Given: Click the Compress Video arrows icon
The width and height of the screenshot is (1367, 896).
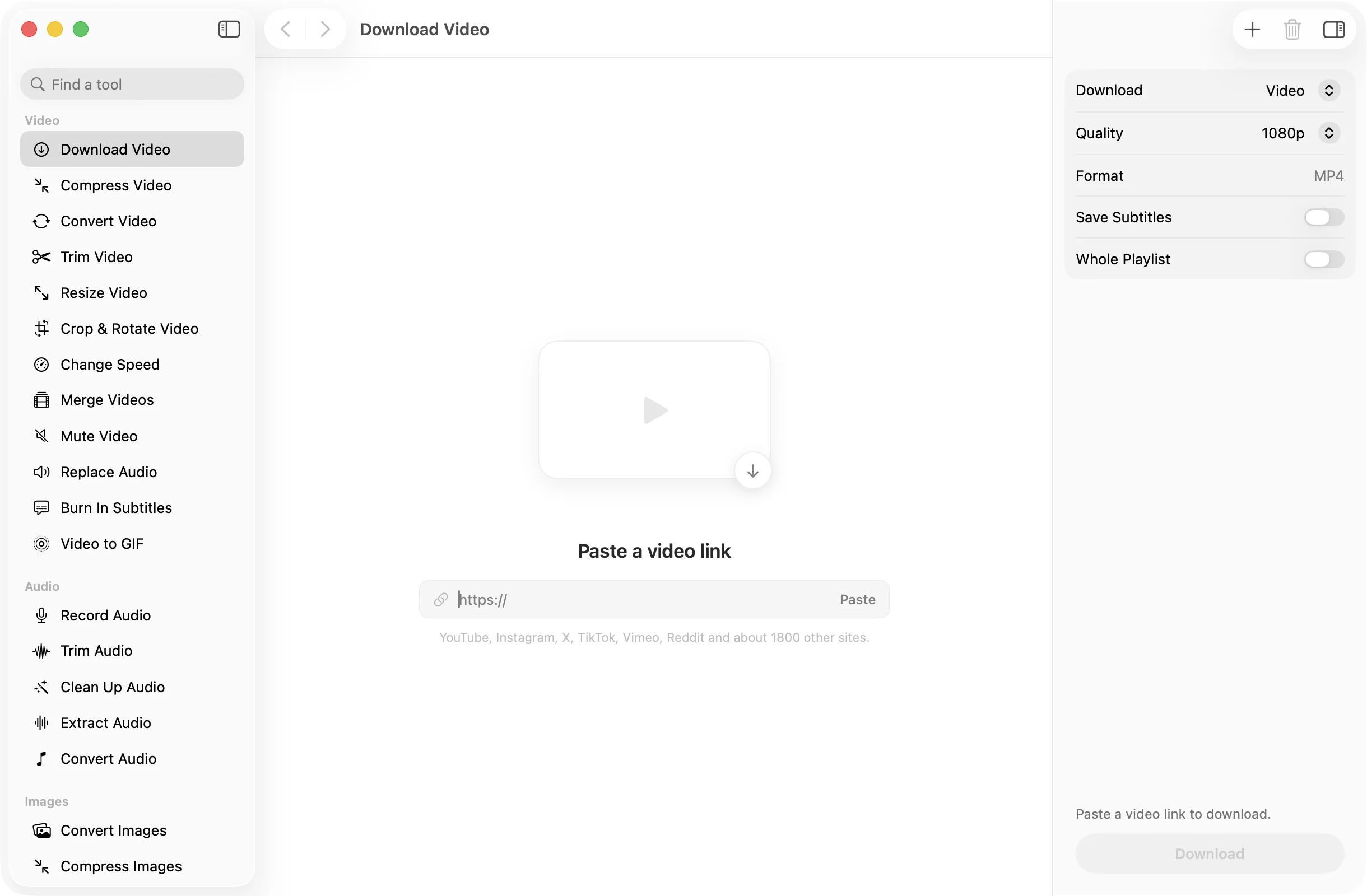Looking at the screenshot, I should tap(41, 185).
